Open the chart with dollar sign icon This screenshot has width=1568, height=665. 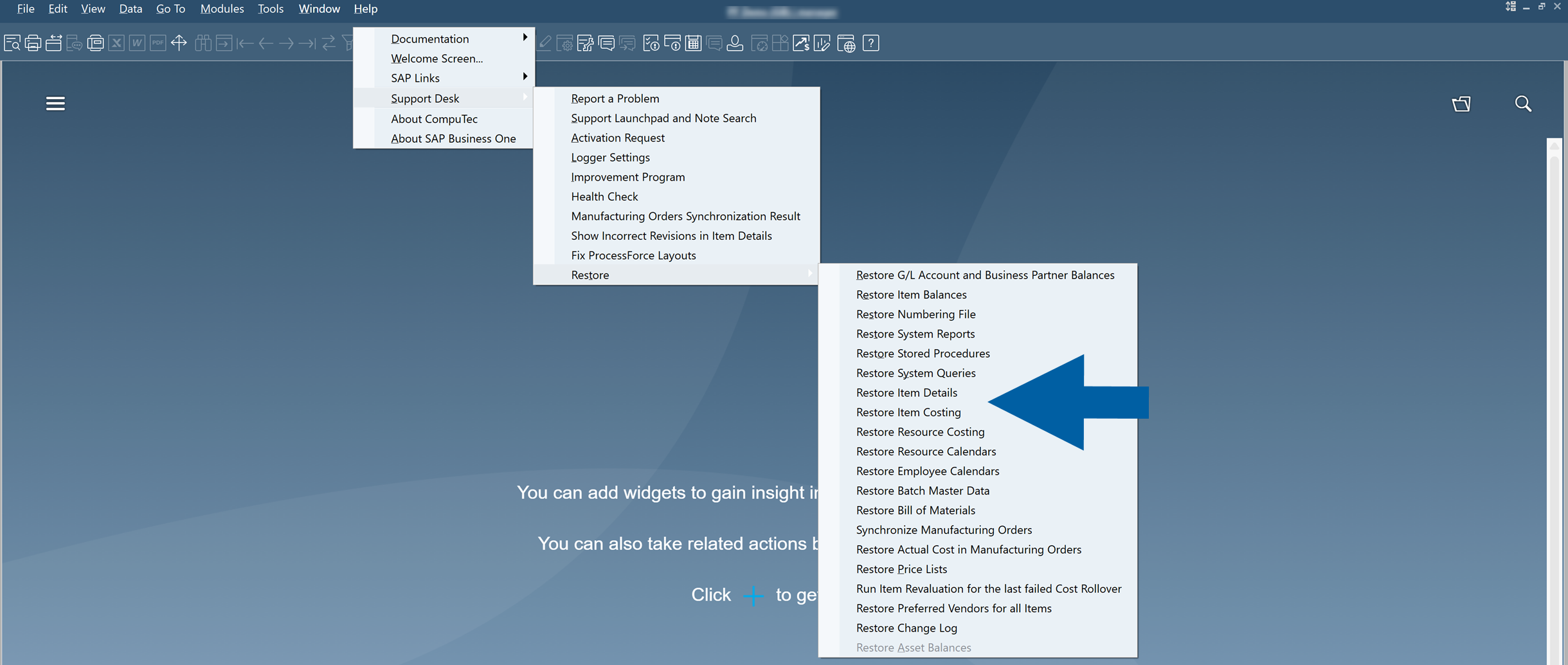click(x=801, y=43)
